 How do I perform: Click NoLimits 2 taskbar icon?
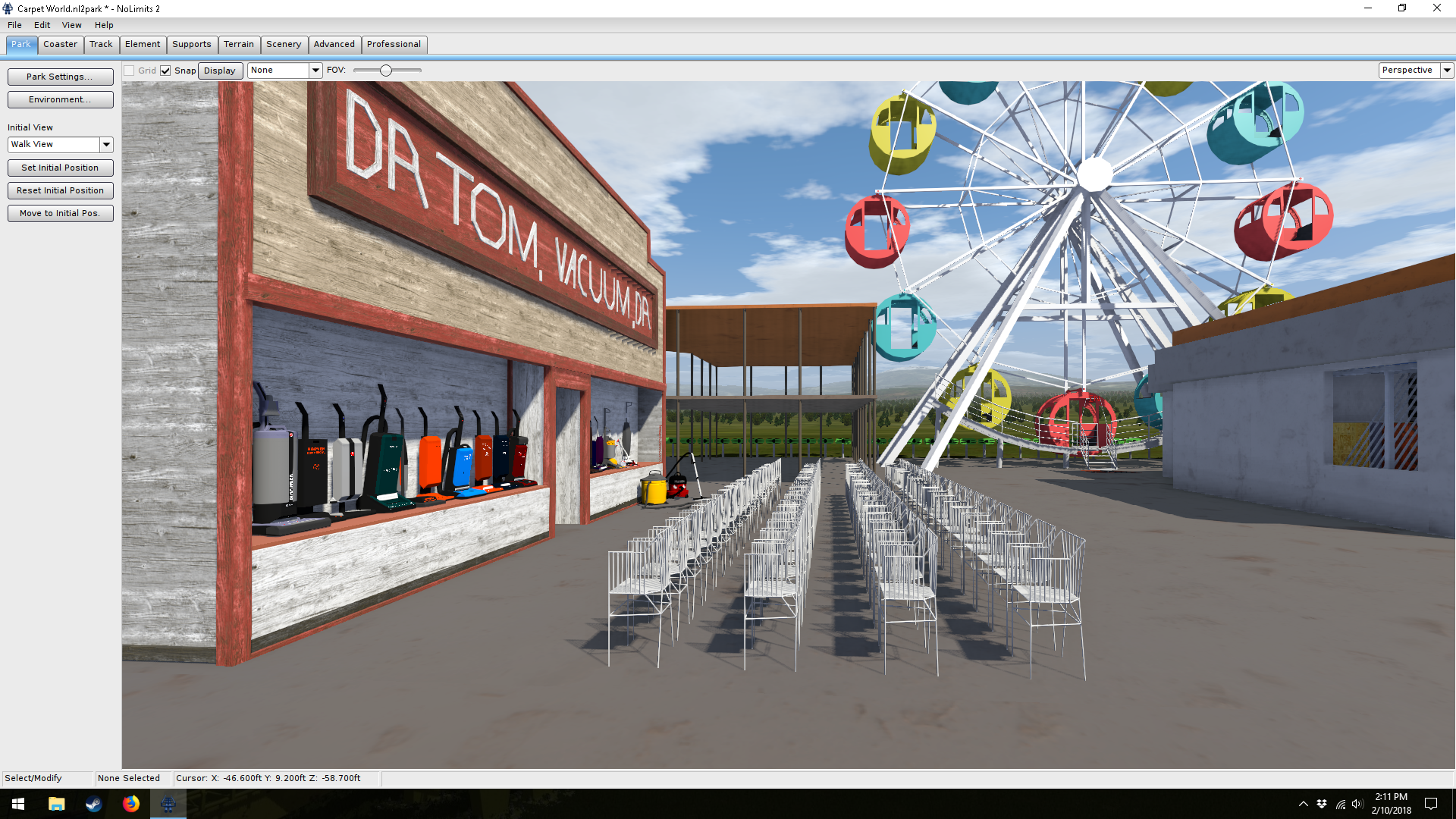tap(168, 804)
